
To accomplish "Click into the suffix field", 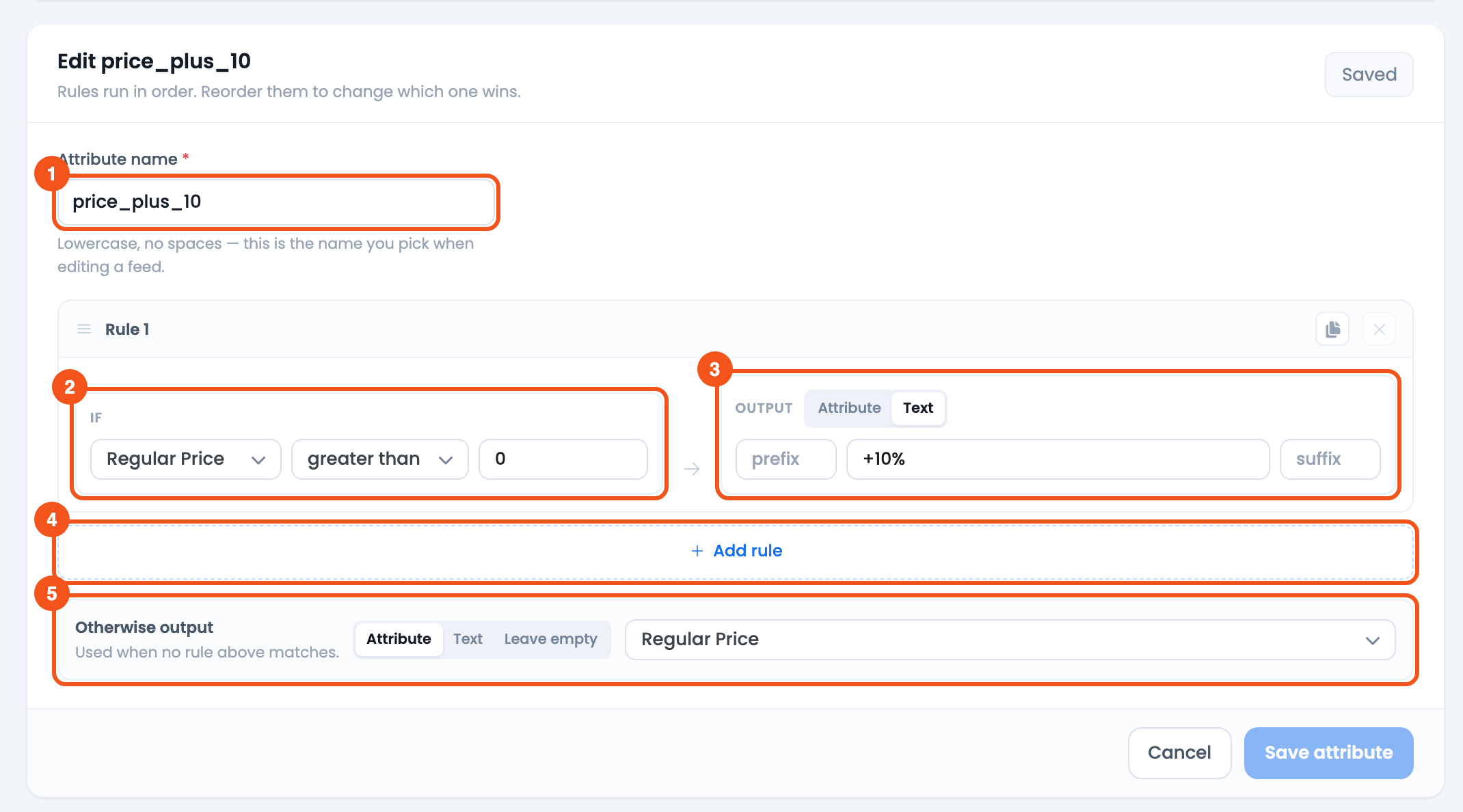I will (1330, 459).
